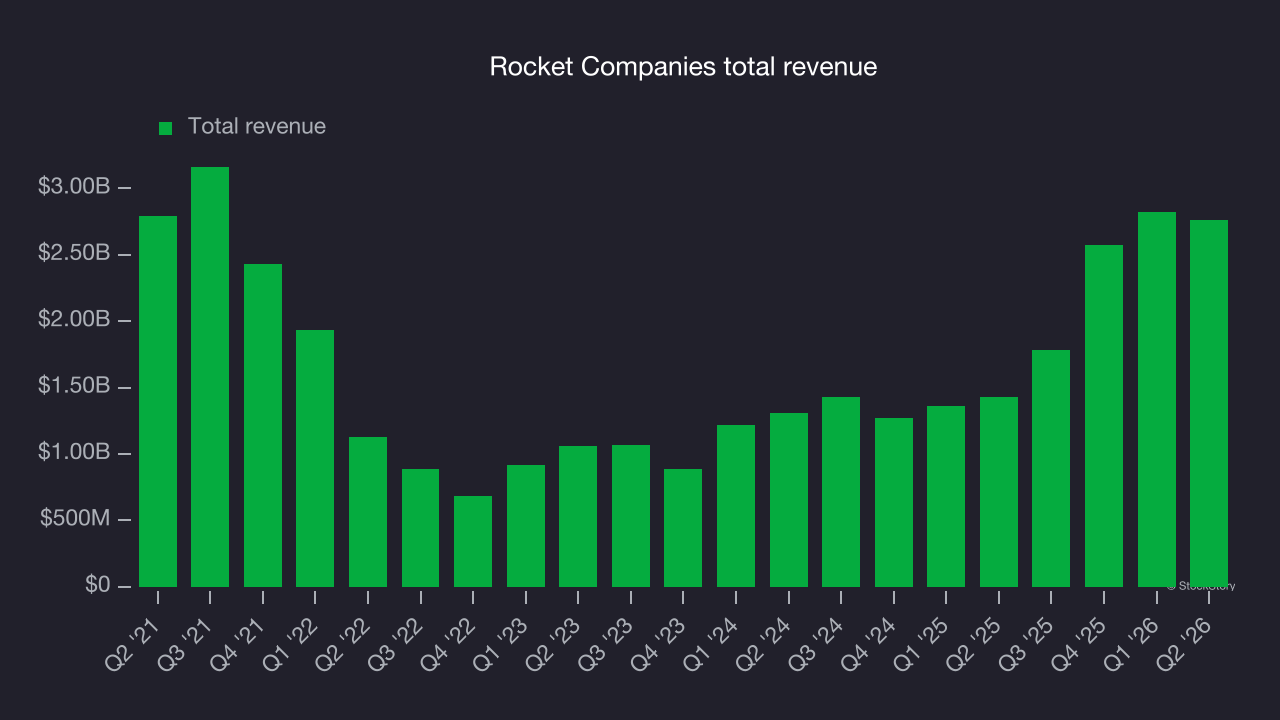Viewport: 1280px width, 720px height.
Task: Select the Q4 '25 revenue bar
Action: coord(1104,416)
